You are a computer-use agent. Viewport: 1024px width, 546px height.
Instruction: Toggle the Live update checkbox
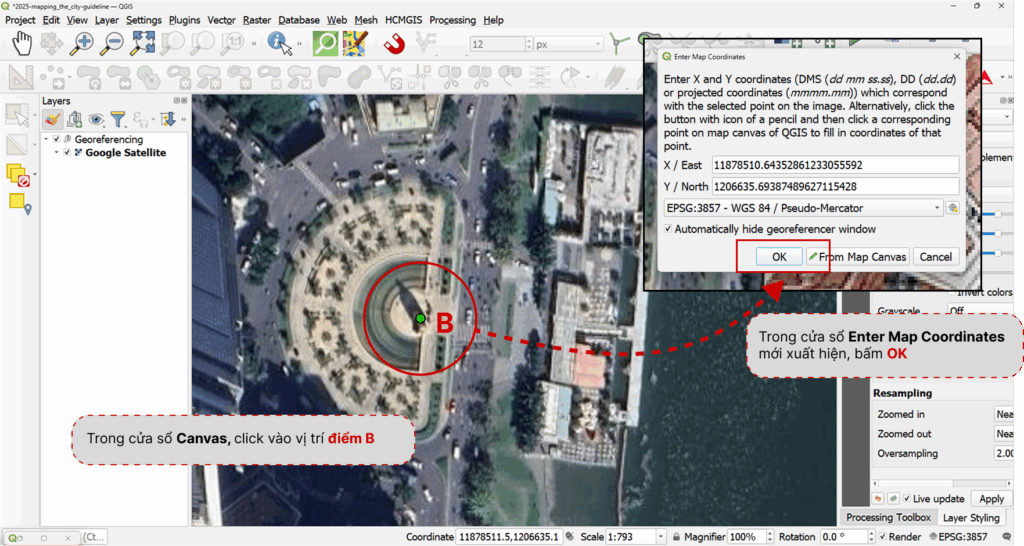[x=906, y=499]
